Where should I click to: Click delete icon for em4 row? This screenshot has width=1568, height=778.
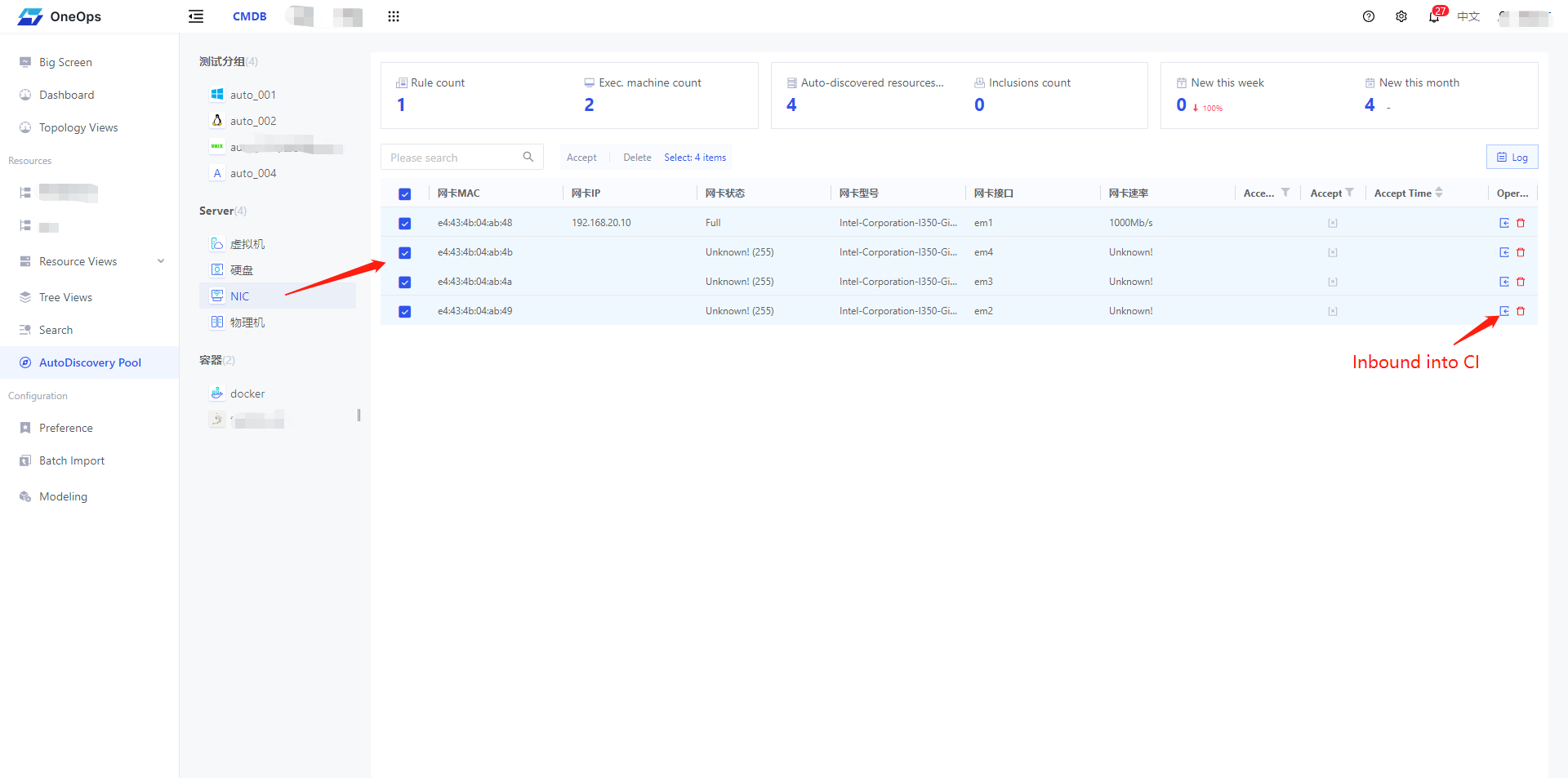[1521, 252]
